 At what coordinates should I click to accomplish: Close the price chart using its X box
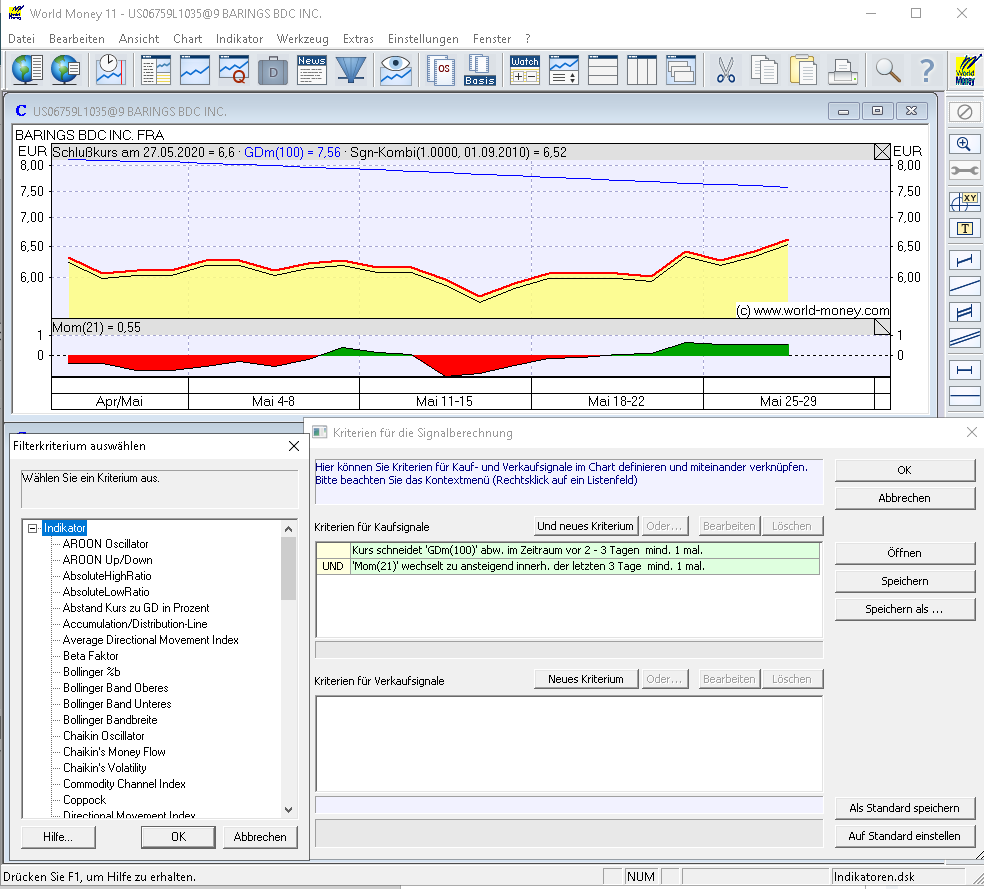(882, 152)
